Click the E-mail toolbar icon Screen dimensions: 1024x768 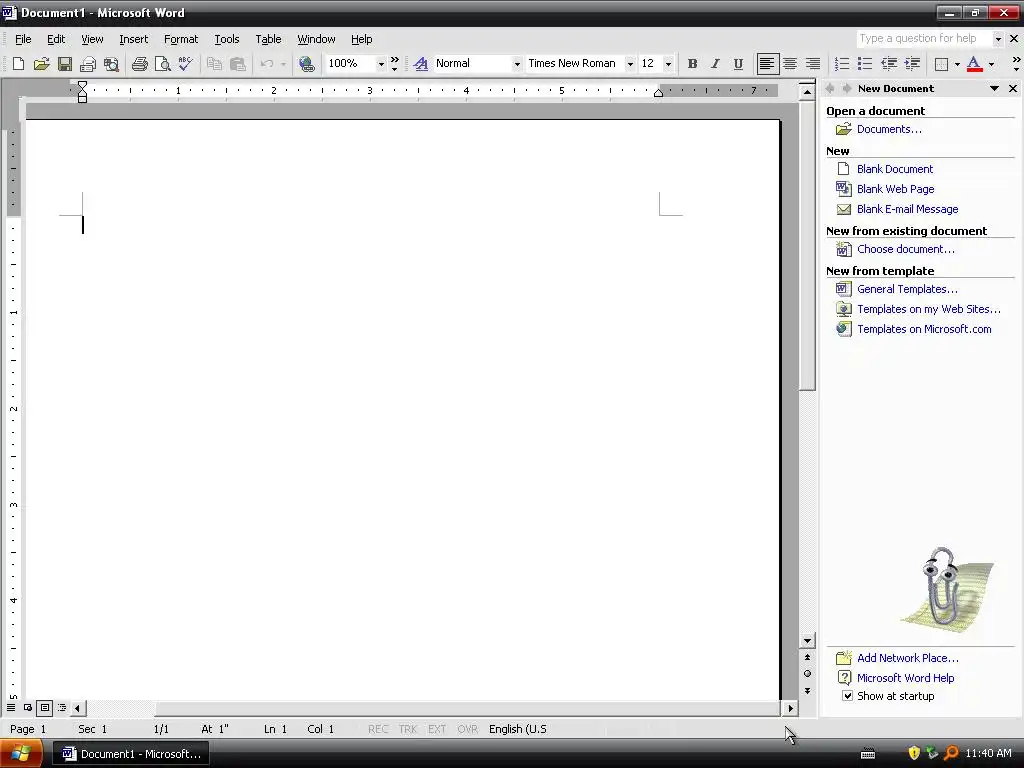click(x=88, y=64)
